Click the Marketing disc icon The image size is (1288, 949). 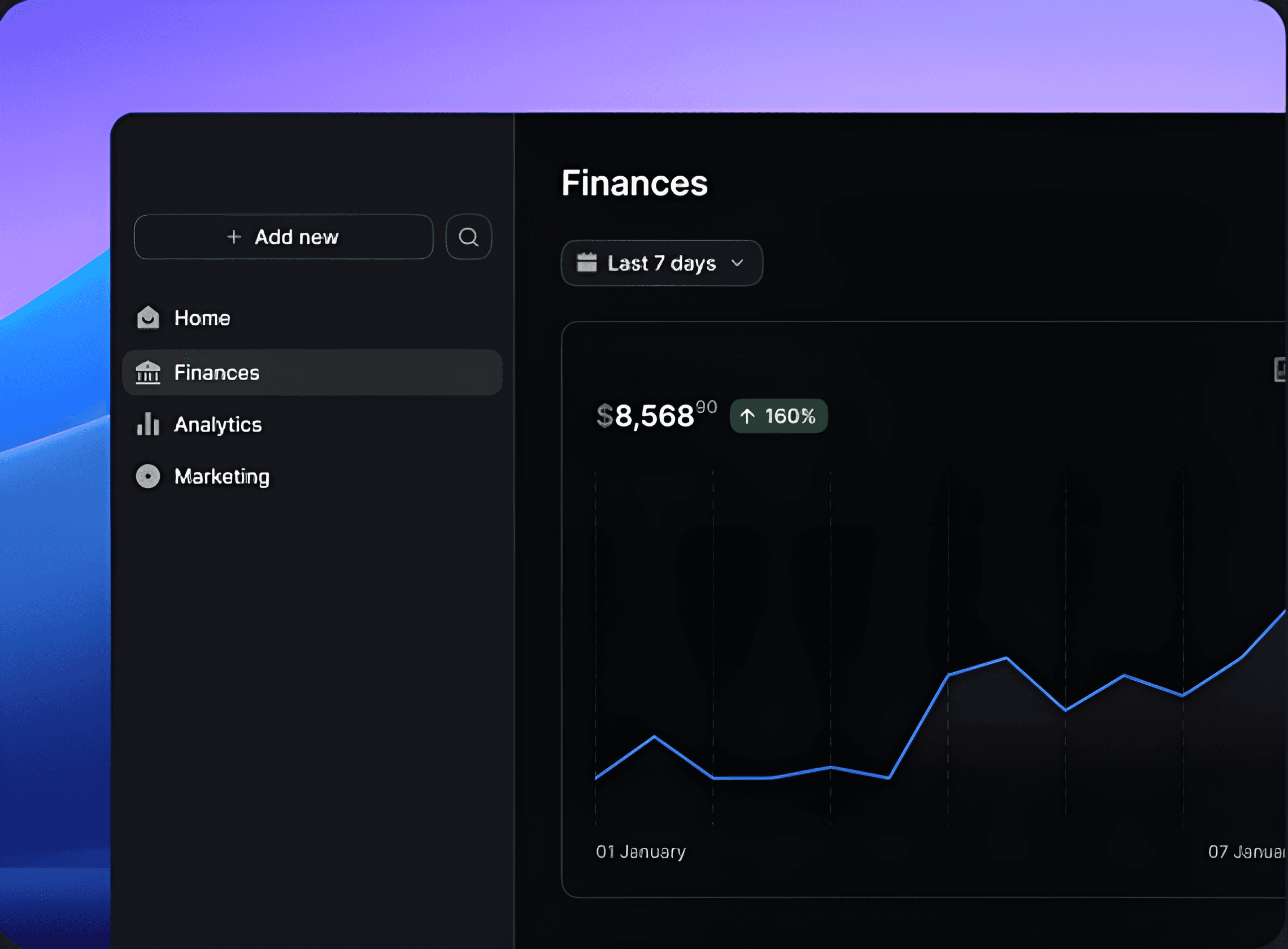click(147, 476)
